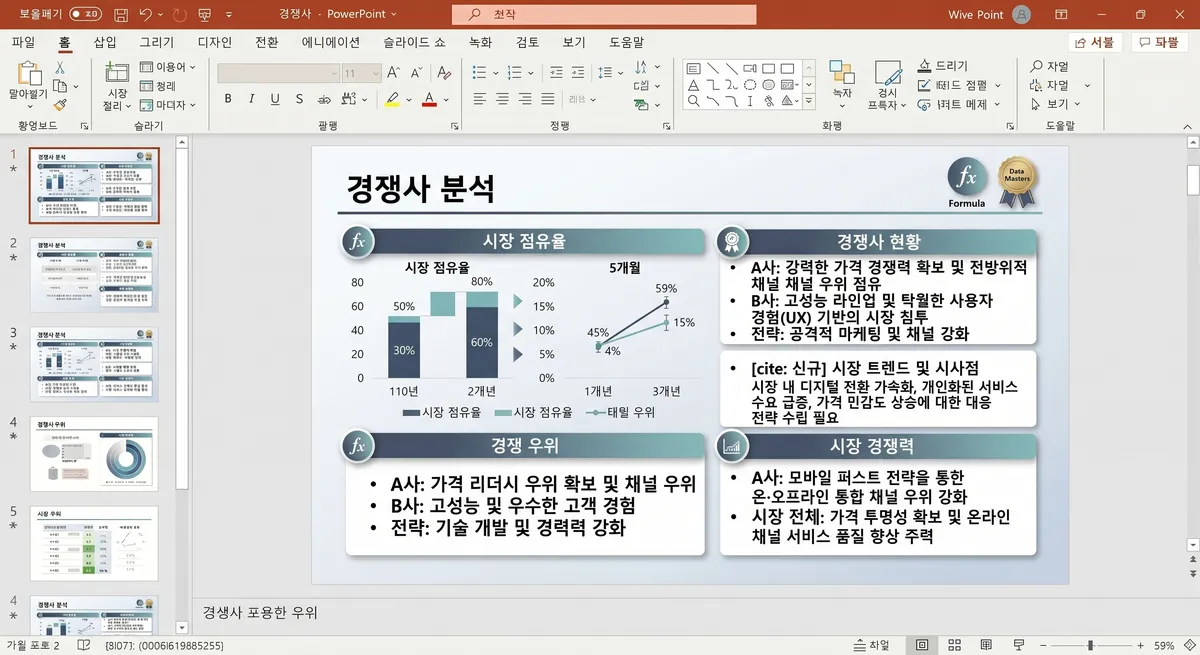Click the align right paragraph icon
This screenshot has height=655, width=1200.
pos(527,99)
